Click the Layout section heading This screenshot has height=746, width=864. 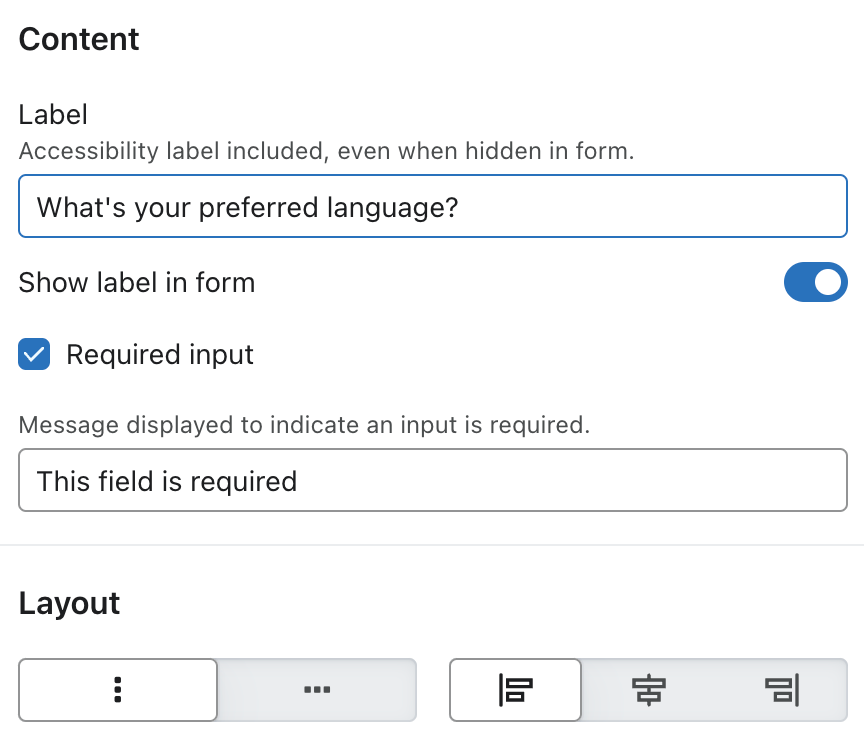(69, 603)
